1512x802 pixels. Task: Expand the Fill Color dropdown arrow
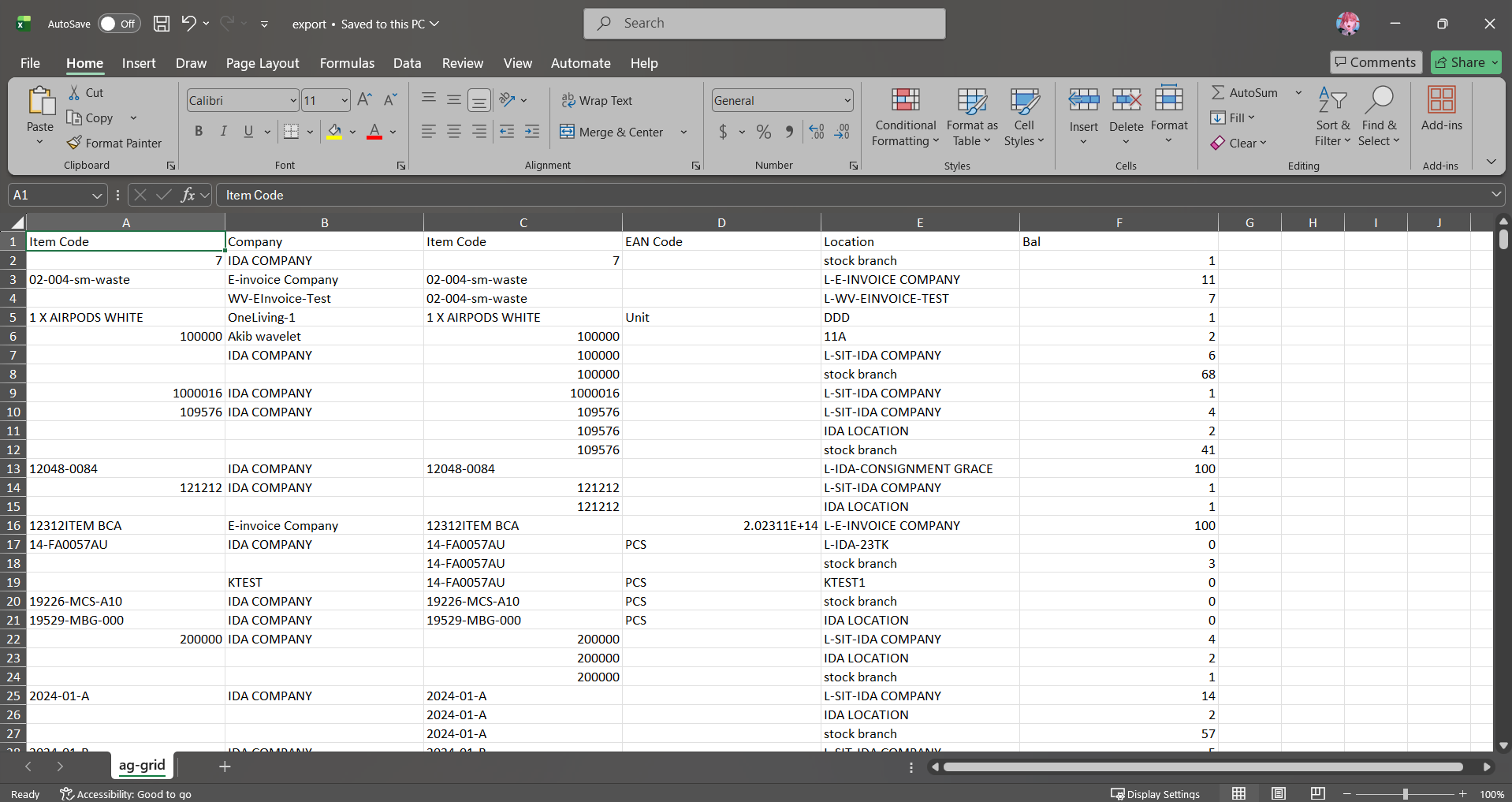[x=352, y=132]
